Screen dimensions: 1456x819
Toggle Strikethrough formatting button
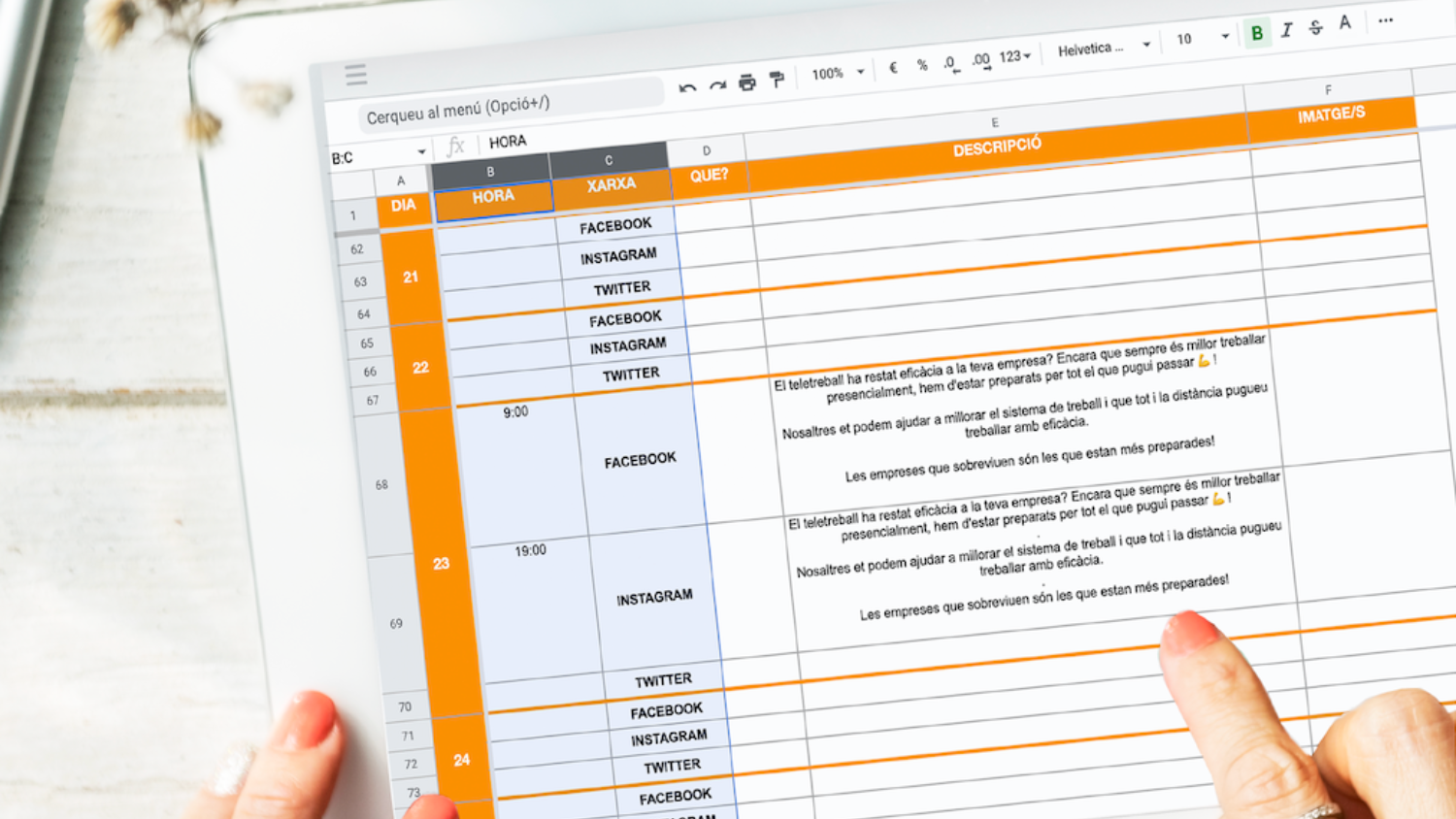tap(1316, 27)
